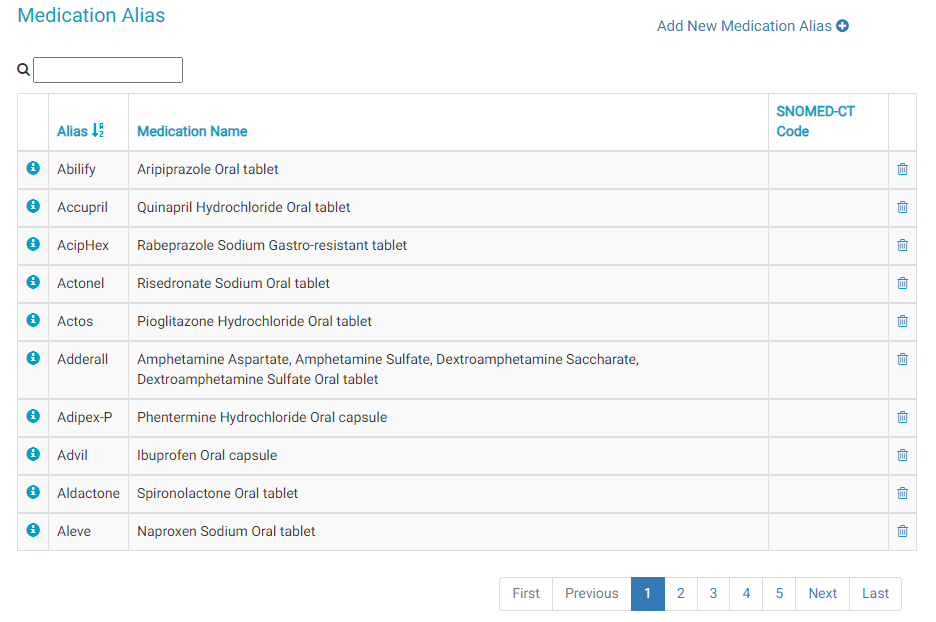Click the info icon for Adipex-P
Viewport: 936px width, 622px height.
click(x=33, y=416)
